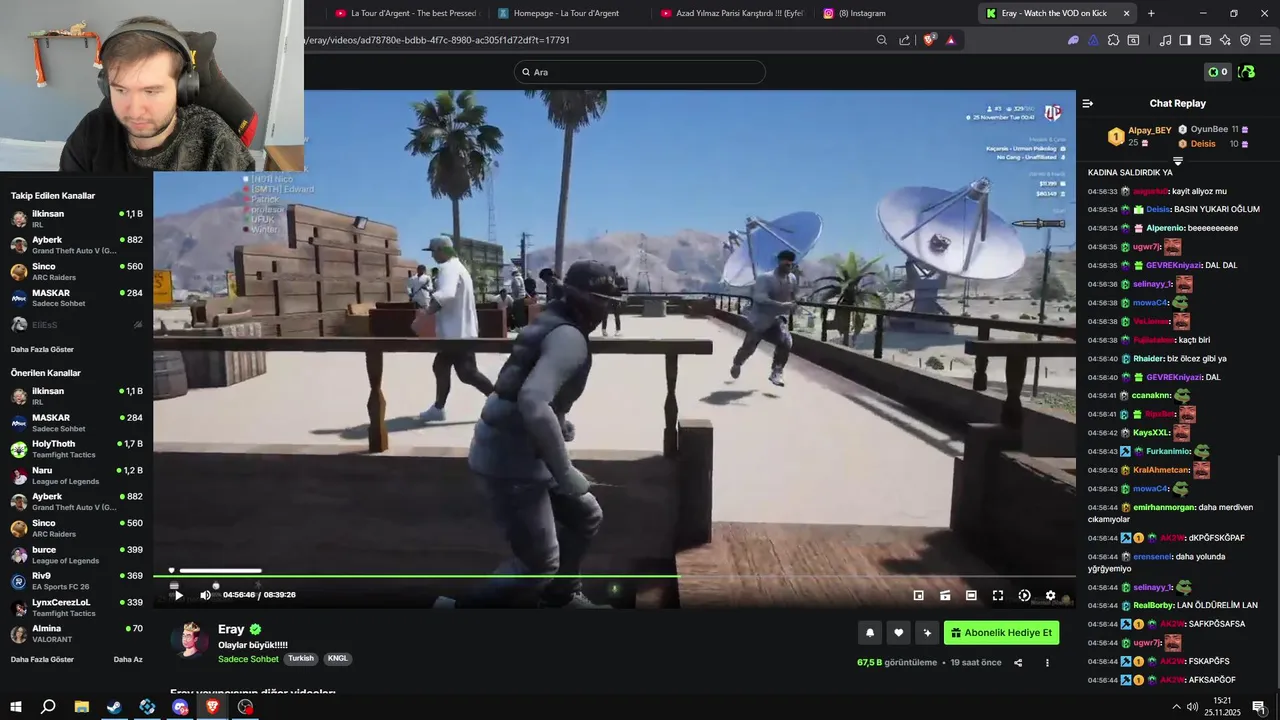Click the sparkle subscribe icon button
Viewport: 1280px width, 720px height.
click(927, 632)
